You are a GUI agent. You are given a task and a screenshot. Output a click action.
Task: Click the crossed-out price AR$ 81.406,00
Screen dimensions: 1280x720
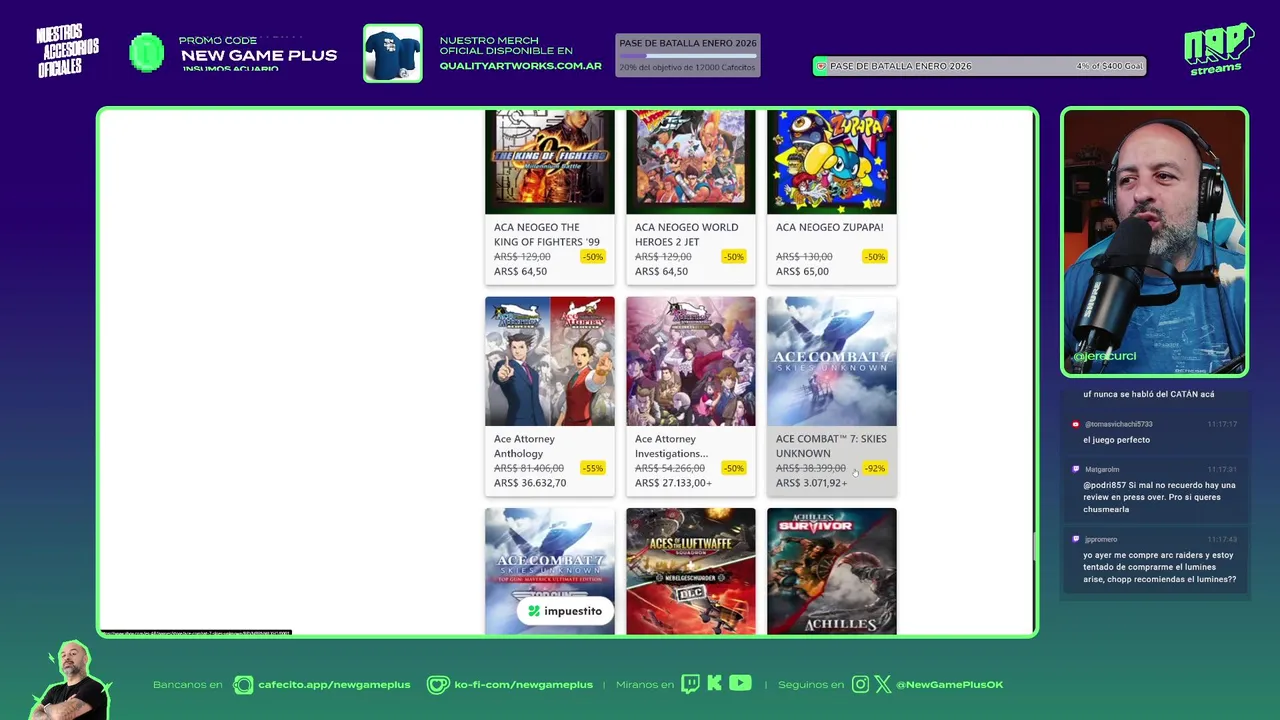[529, 468]
